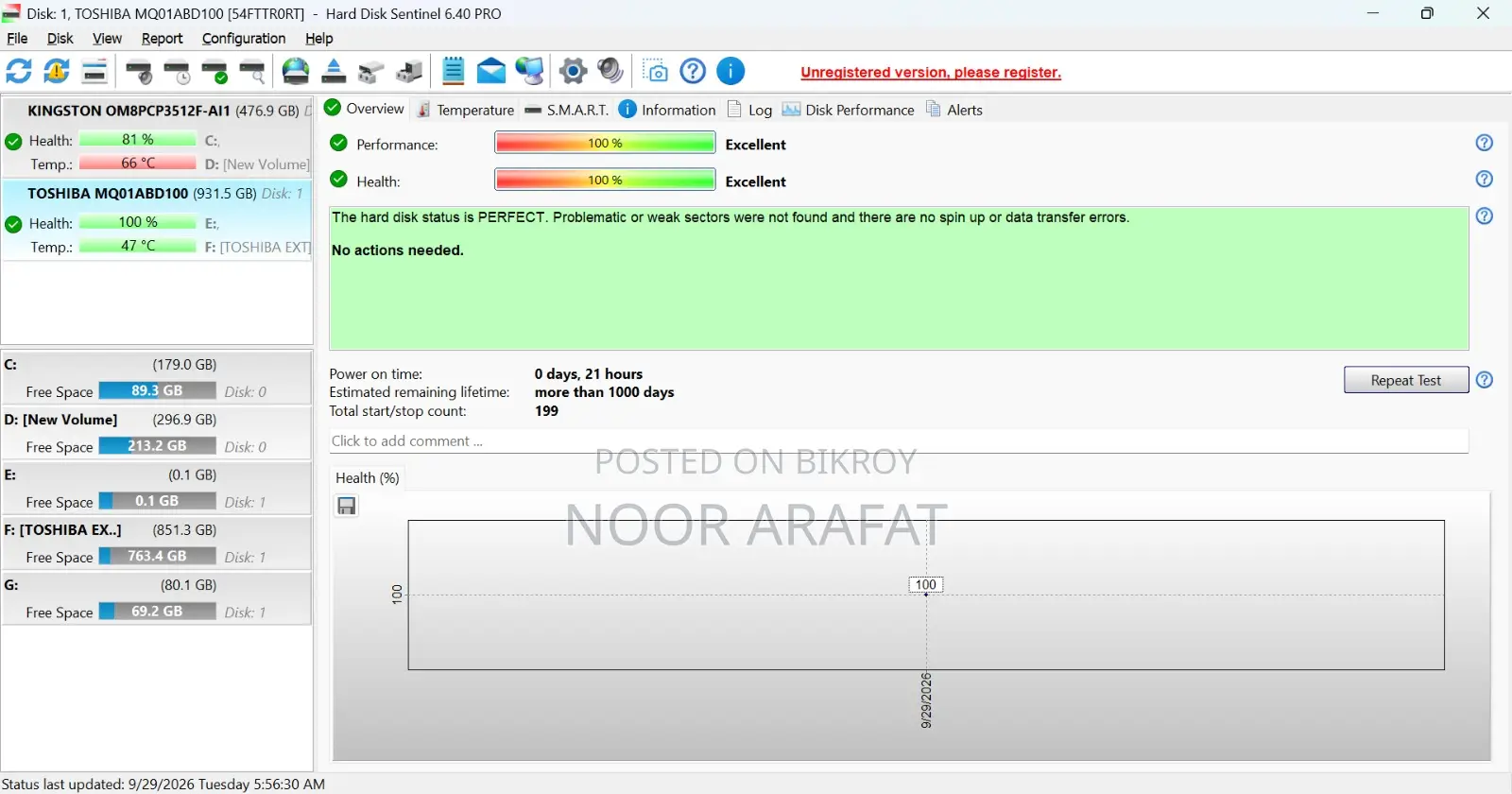Click the Health 100 % gradient bar
1512x794 pixels.
click(605, 180)
